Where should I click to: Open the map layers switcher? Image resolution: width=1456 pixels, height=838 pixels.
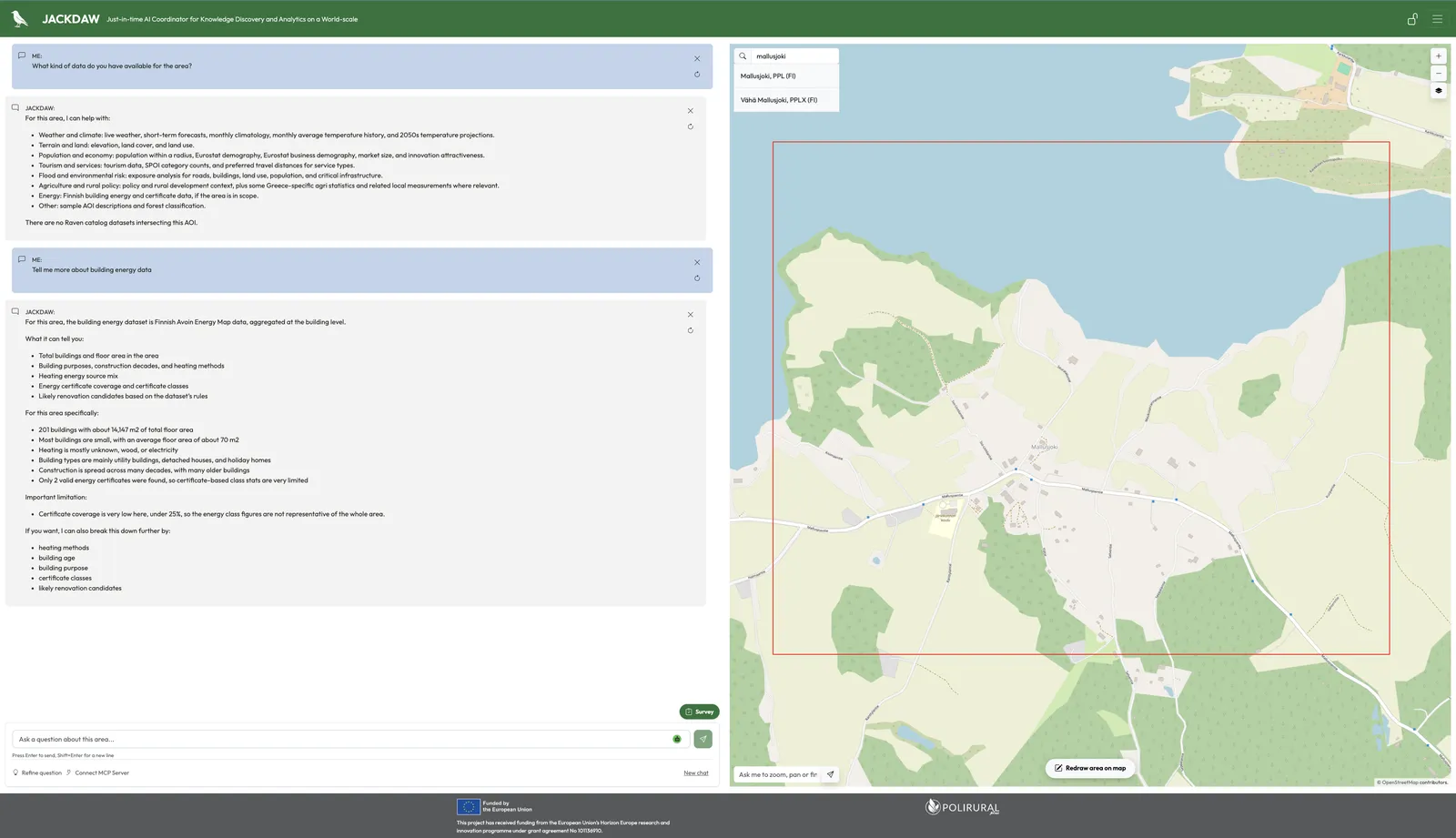(x=1439, y=91)
